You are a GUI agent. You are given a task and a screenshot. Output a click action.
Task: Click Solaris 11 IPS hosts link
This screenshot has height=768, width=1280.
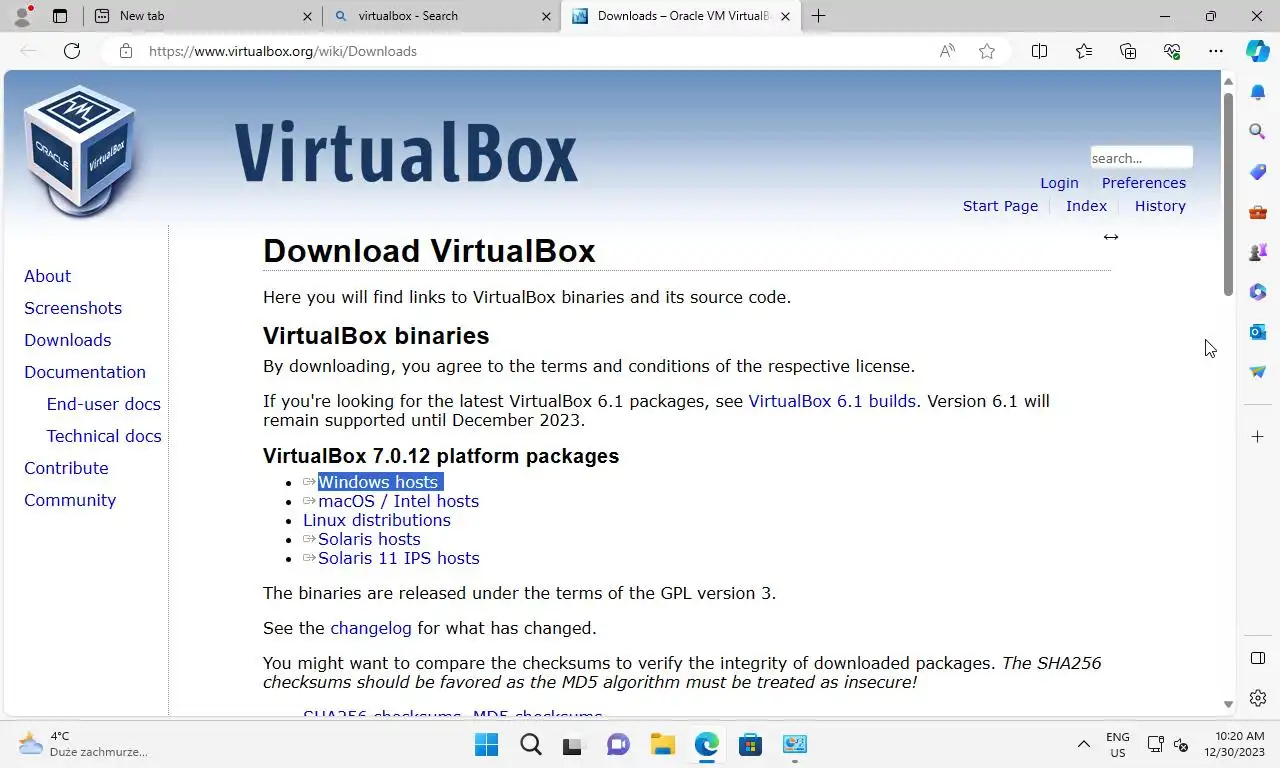(398, 558)
